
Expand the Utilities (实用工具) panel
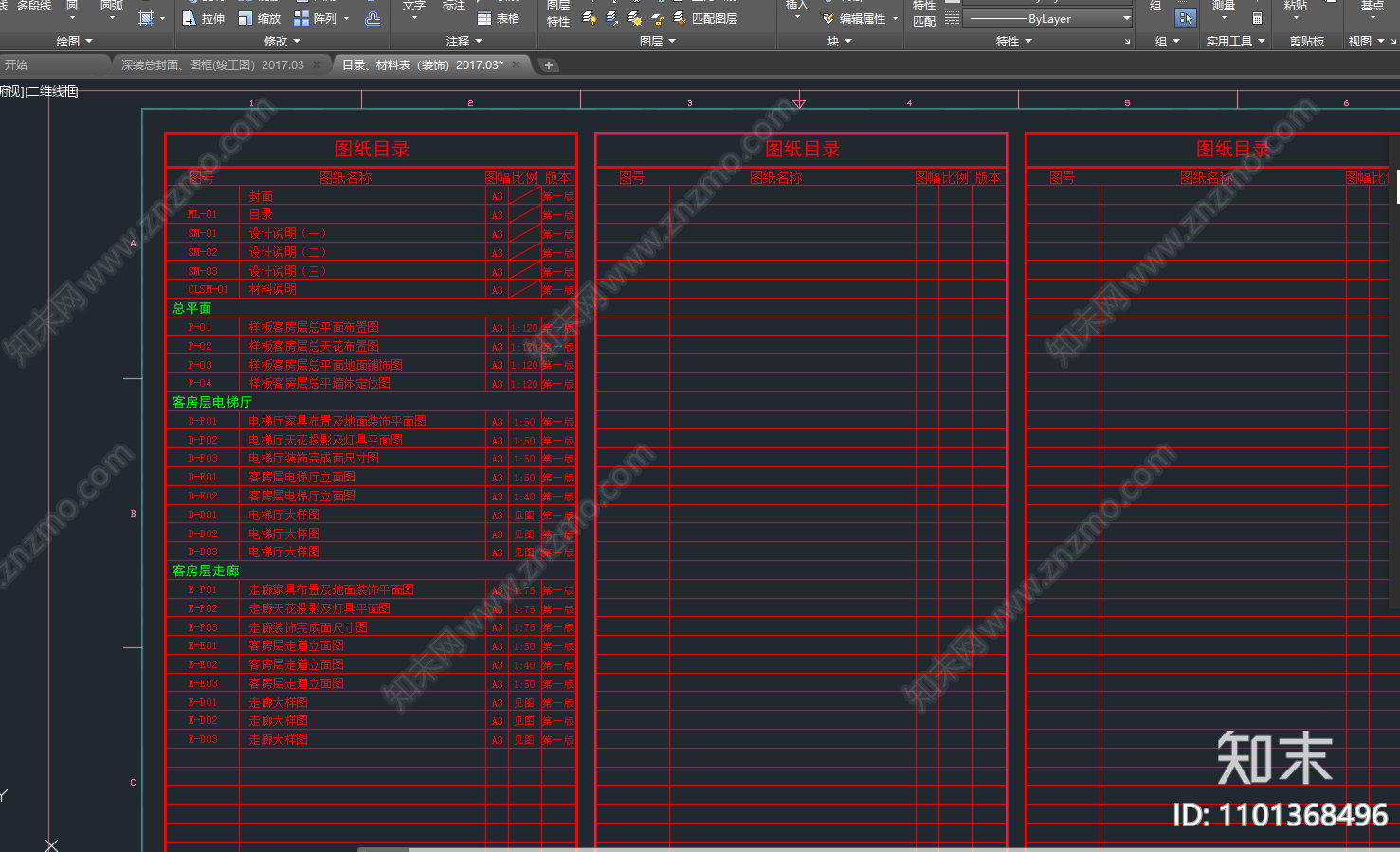click(1235, 42)
